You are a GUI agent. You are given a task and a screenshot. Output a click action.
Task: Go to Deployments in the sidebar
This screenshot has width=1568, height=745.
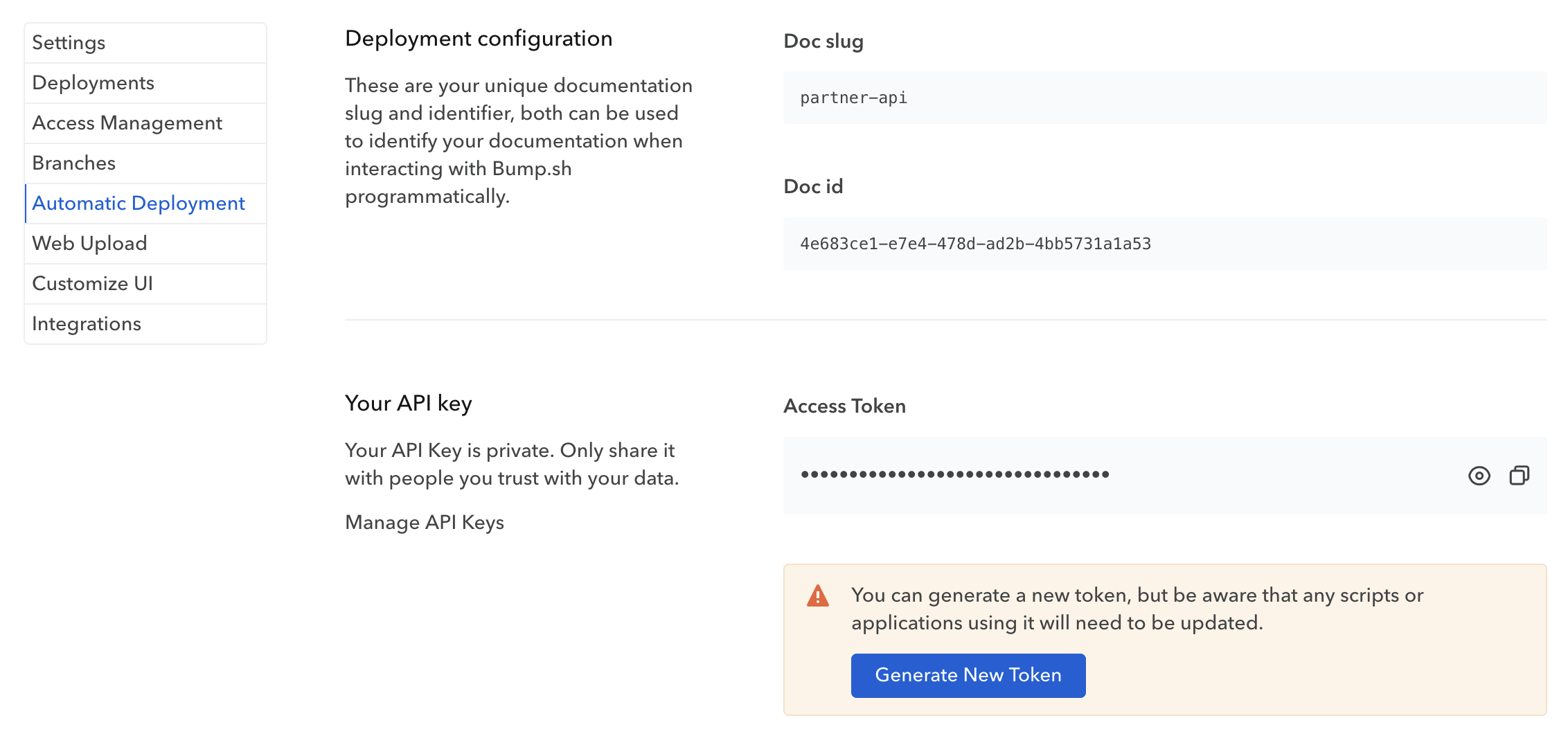click(93, 83)
